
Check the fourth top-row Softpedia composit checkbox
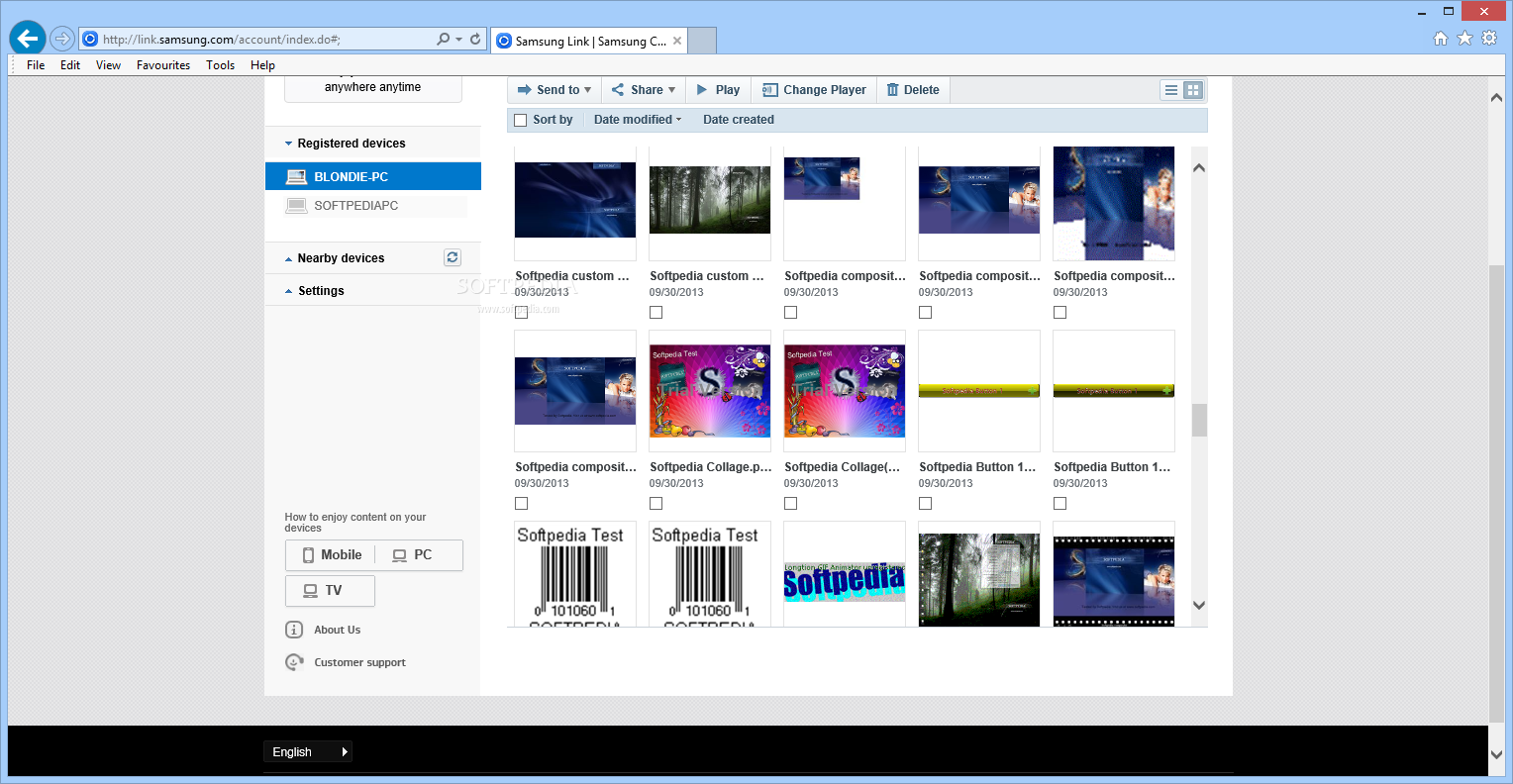[925, 313]
